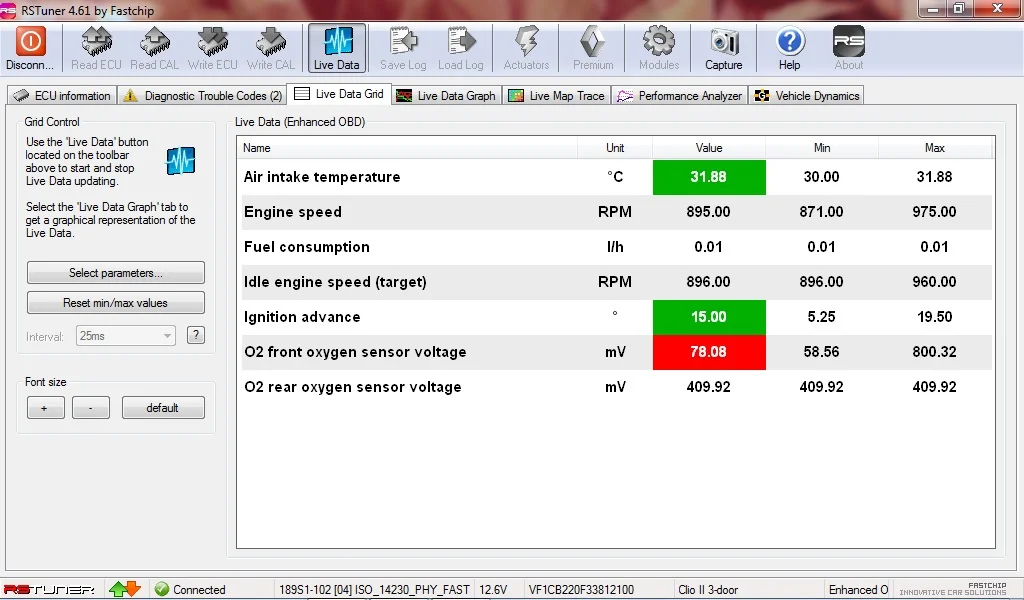The width and height of the screenshot is (1024, 600).
Task: Click the Select parameters button
Action: [x=116, y=273]
